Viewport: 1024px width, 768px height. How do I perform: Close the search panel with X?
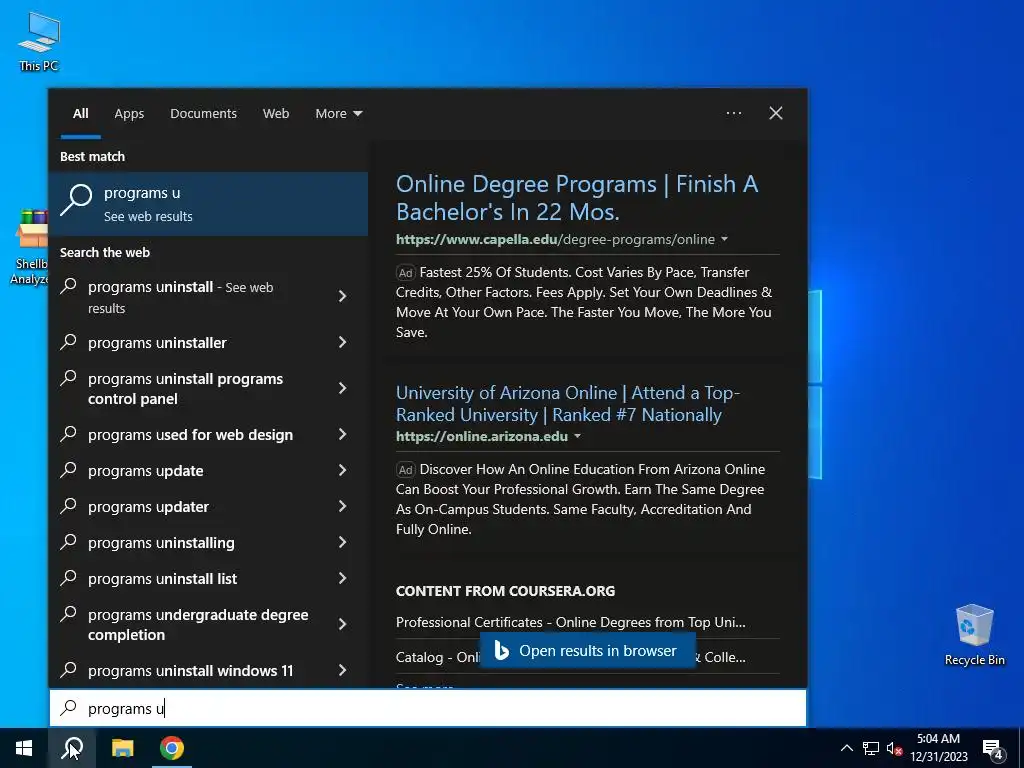tap(776, 113)
